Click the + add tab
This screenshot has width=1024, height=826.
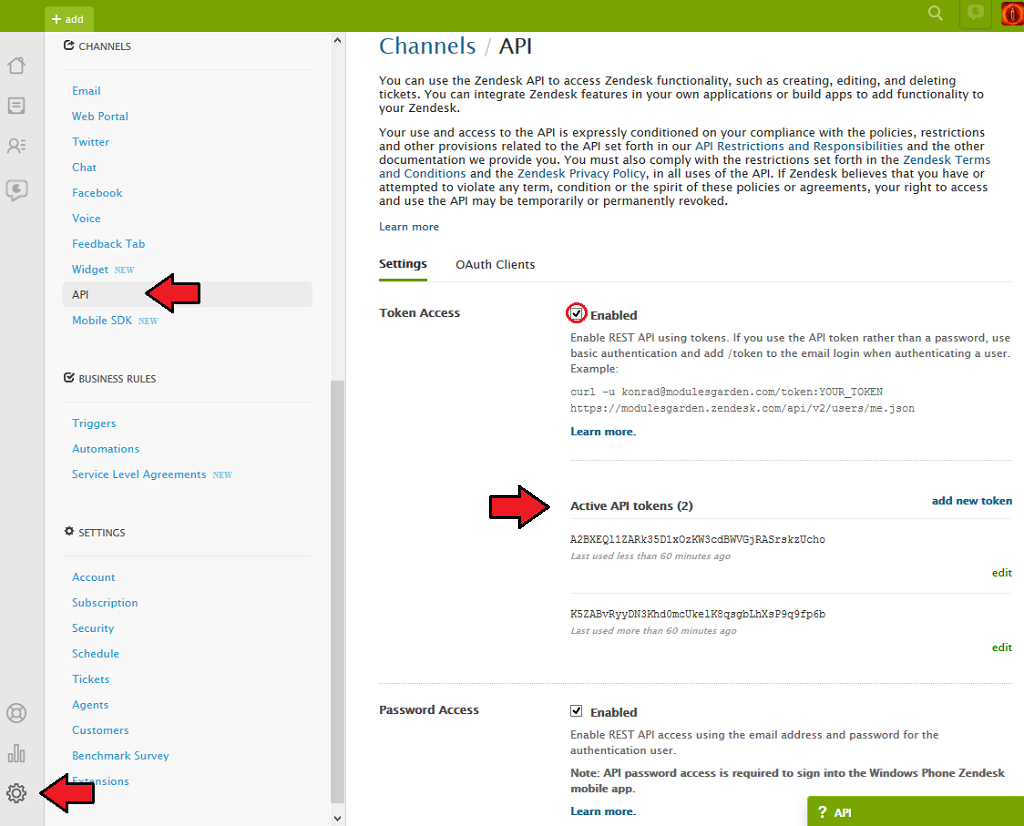coord(69,19)
